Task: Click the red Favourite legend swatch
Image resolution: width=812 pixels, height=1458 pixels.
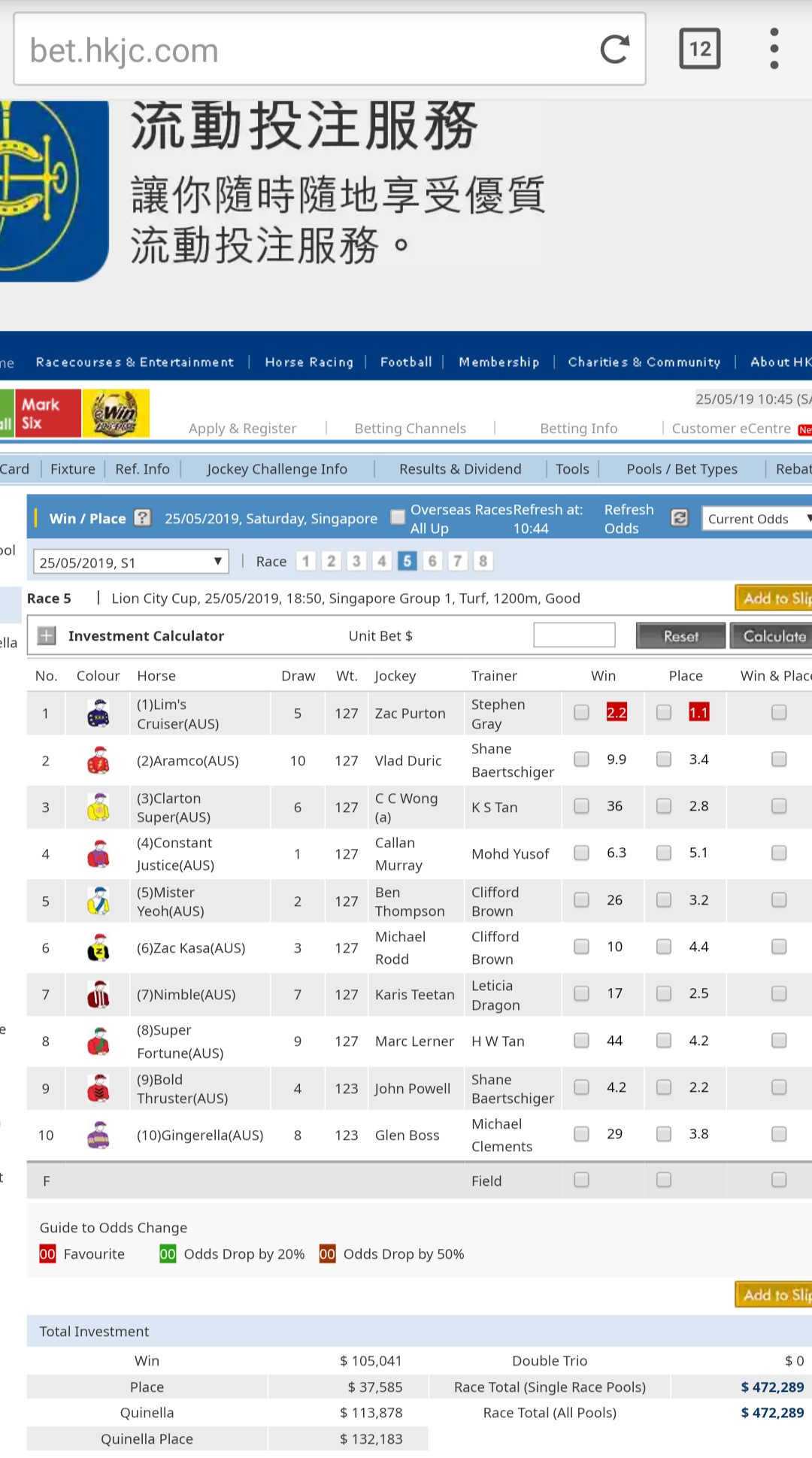Action: tap(47, 1253)
